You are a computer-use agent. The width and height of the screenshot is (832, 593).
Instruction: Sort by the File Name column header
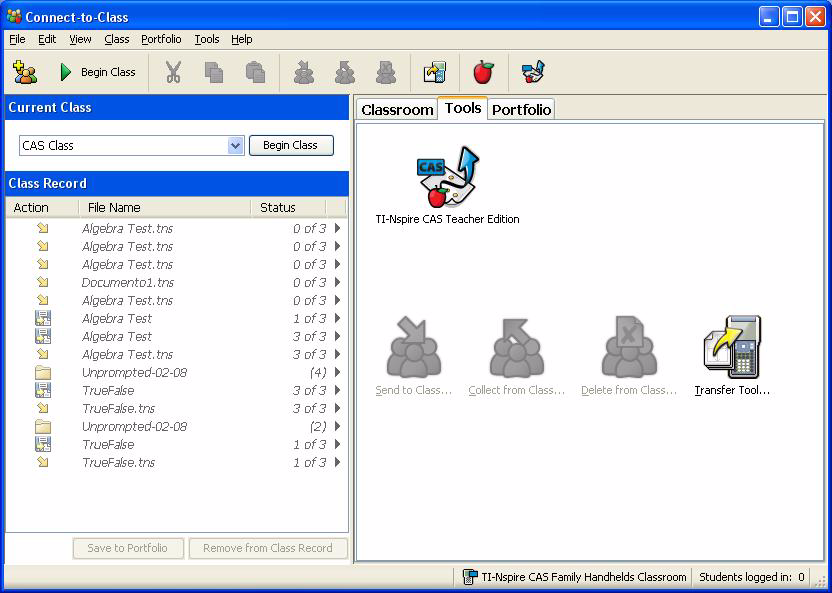coord(164,207)
